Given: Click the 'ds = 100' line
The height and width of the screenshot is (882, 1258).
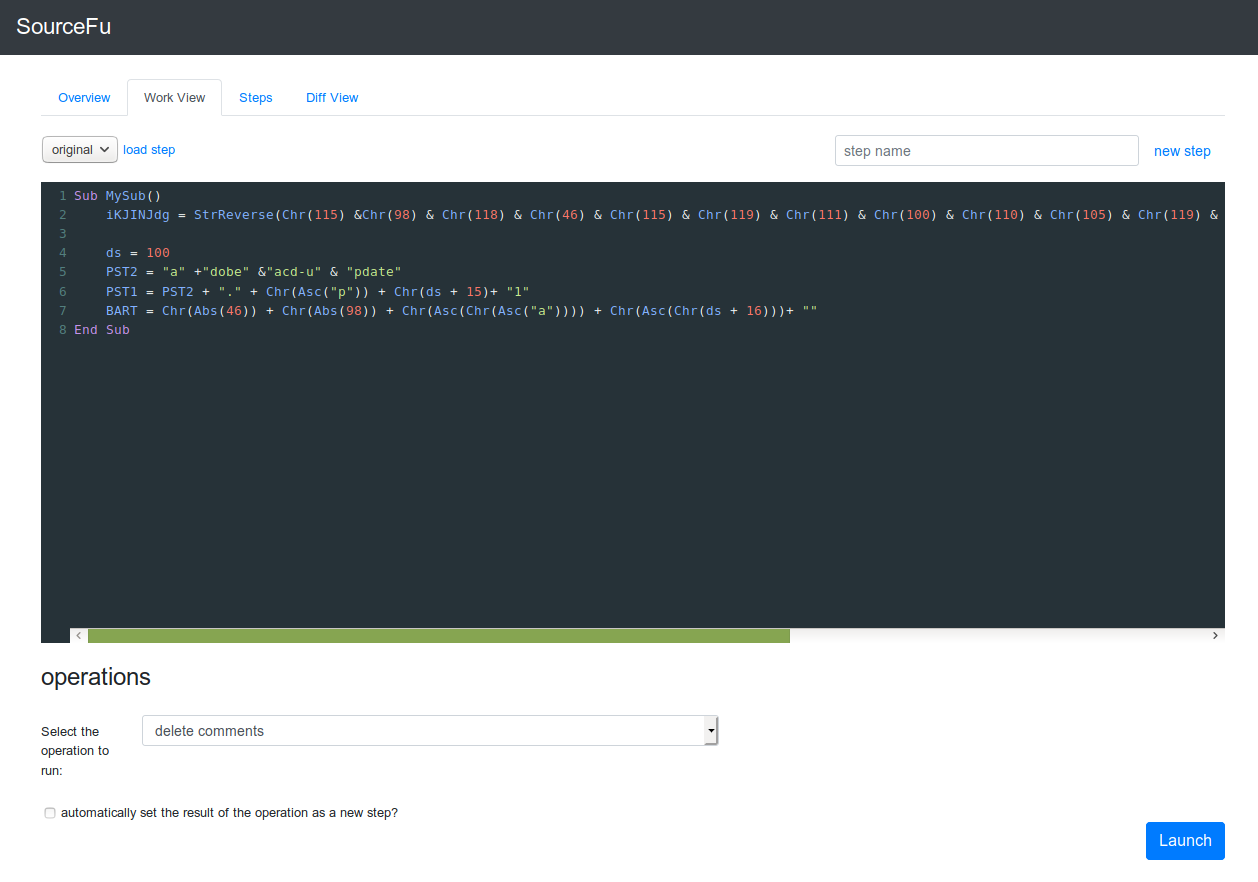Looking at the screenshot, I should (138, 253).
